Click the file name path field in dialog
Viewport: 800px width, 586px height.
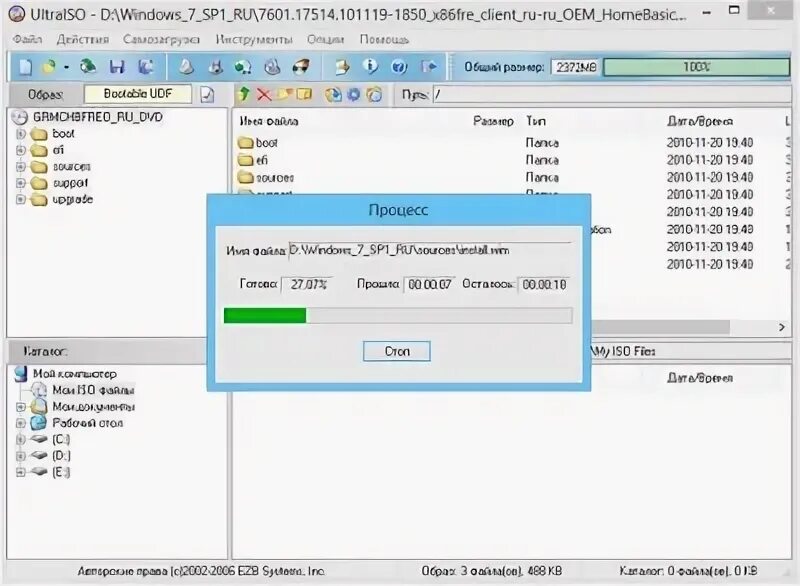[430, 250]
